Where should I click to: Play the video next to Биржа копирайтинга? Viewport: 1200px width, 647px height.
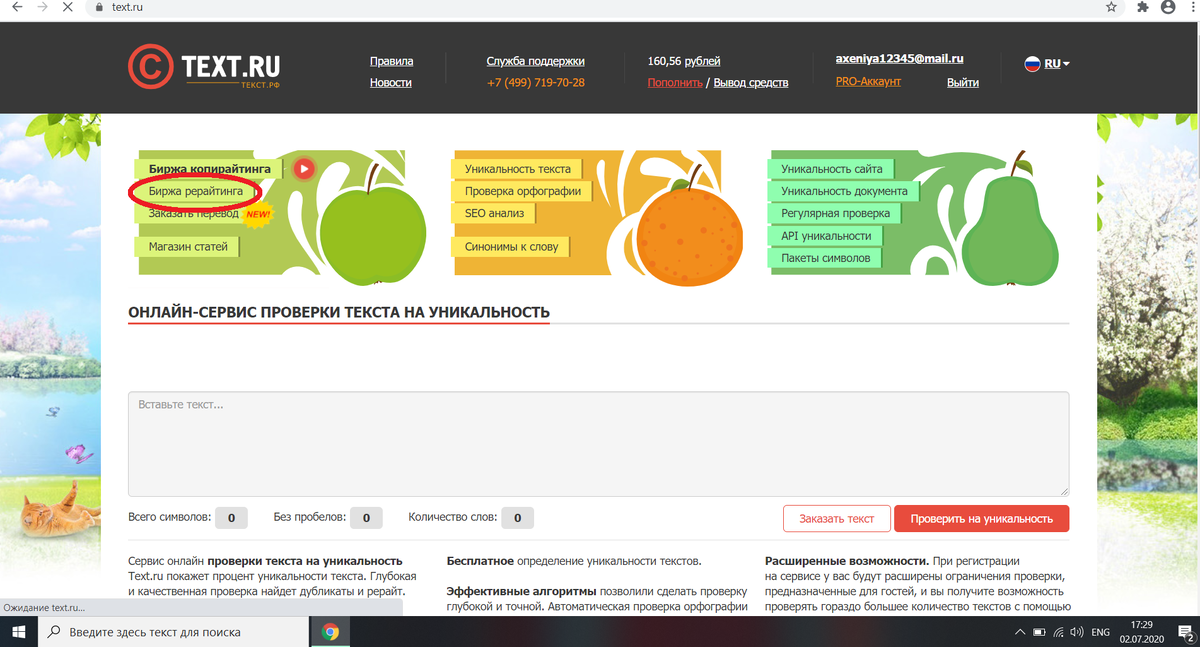(304, 168)
